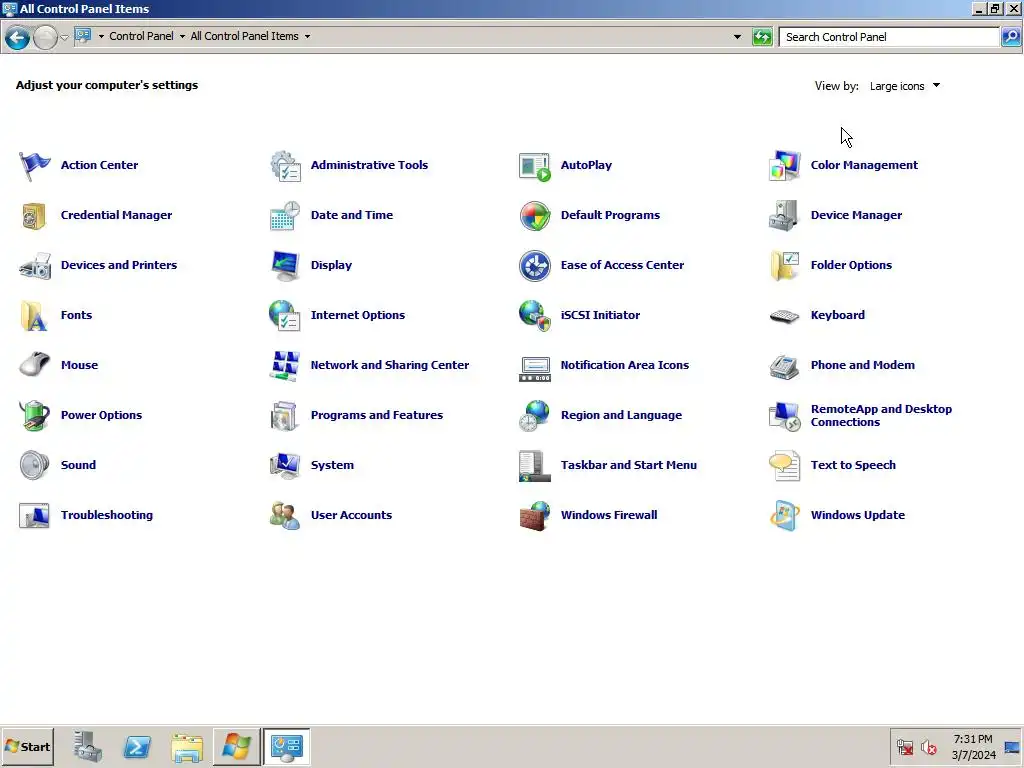Select the All Control Panel Items breadcrumb
This screenshot has height=768, width=1024.
[244, 36]
